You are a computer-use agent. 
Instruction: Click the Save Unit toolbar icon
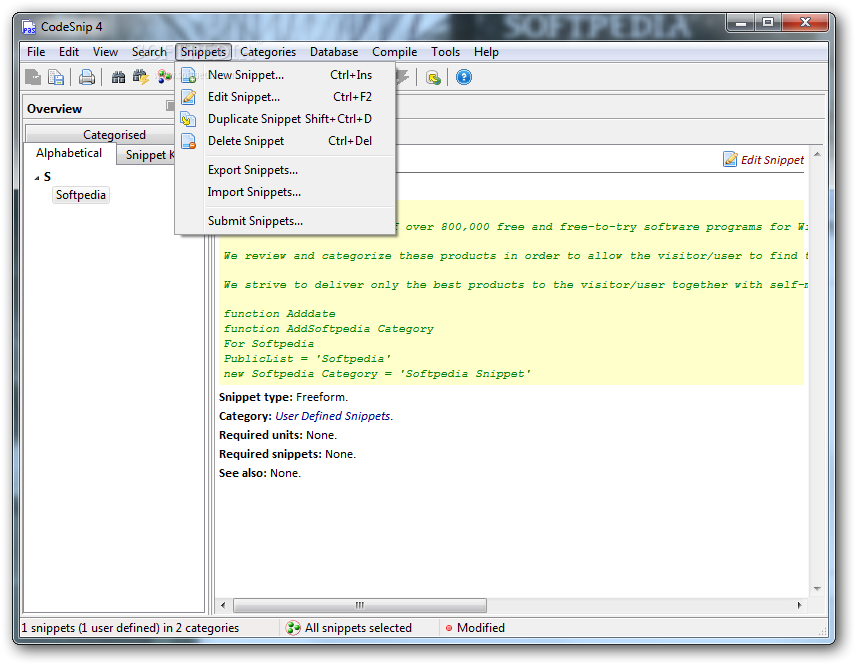tap(56, 77)
